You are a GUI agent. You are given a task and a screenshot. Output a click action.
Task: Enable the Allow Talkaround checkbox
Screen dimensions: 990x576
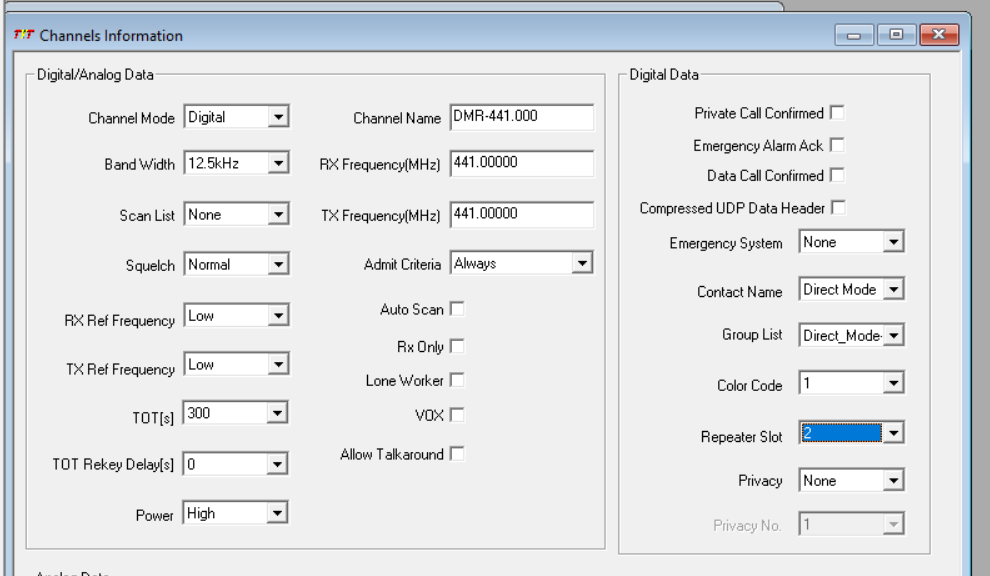(457, 454)
